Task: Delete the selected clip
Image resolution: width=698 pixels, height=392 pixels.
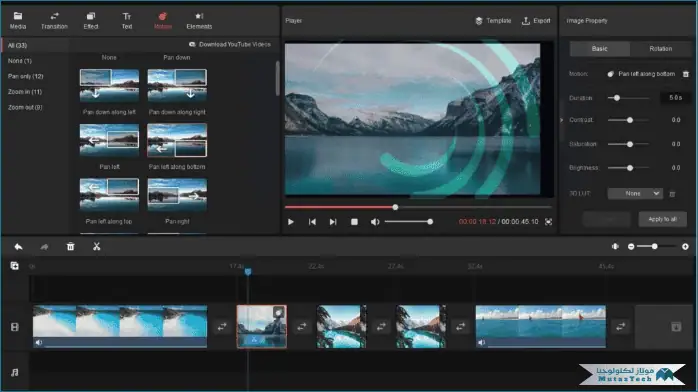Action: (x=70, y=247)
